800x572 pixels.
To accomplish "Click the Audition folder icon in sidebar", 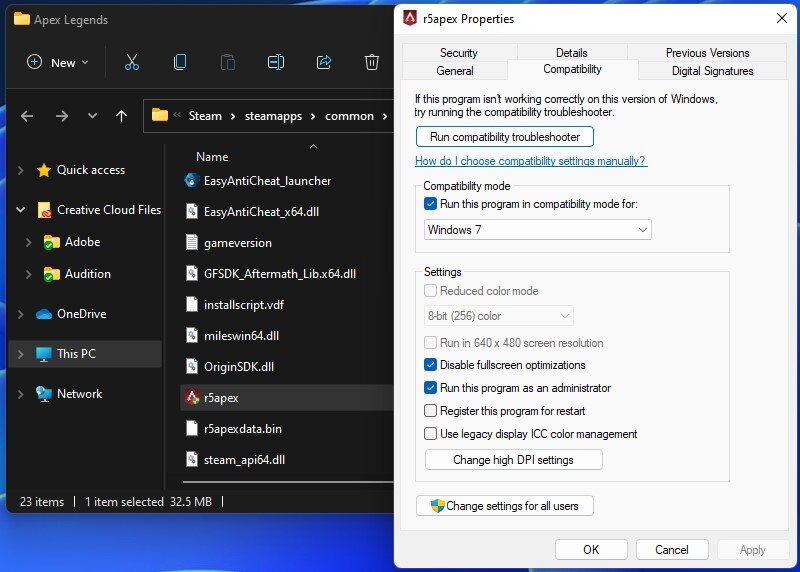I will click(52, 274).
